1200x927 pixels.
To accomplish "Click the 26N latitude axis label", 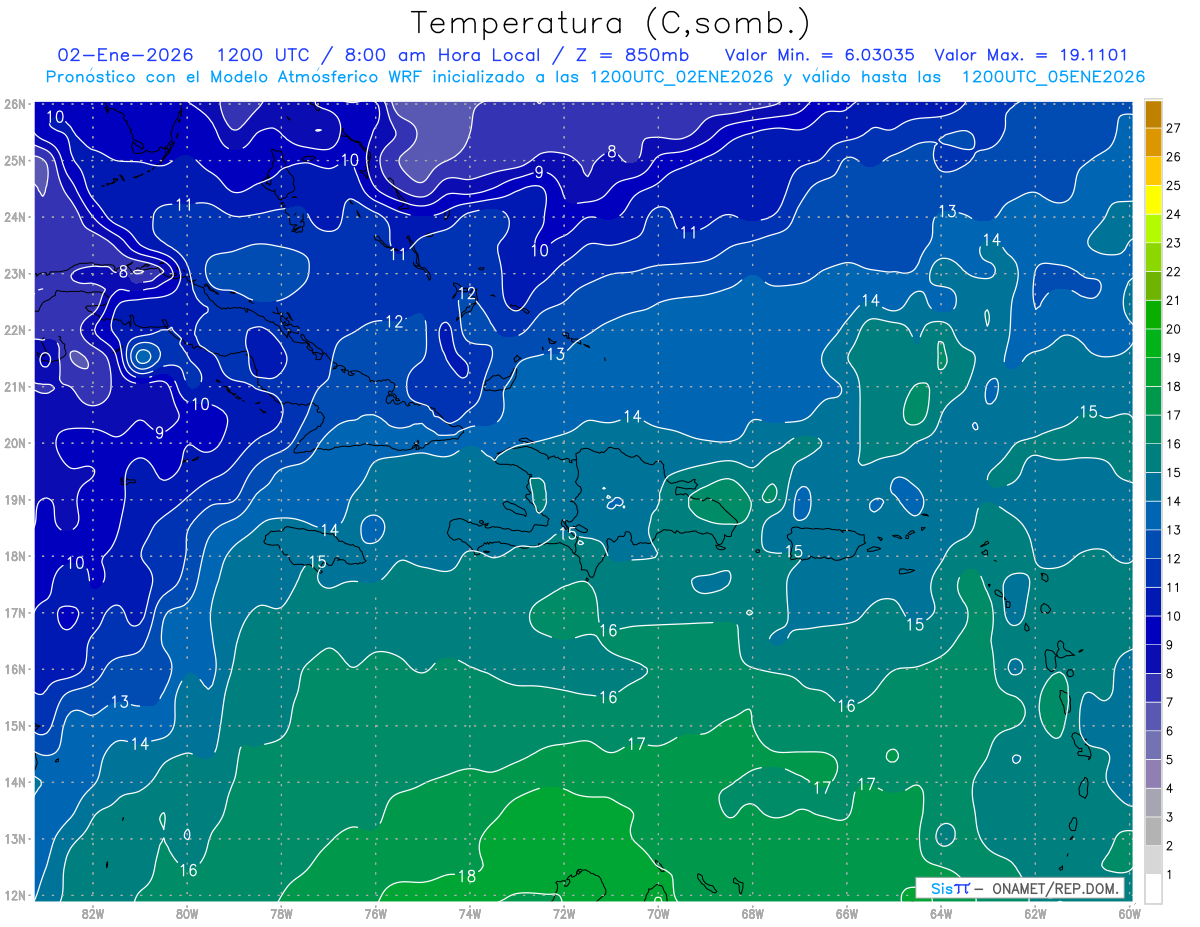I will 14,104.
